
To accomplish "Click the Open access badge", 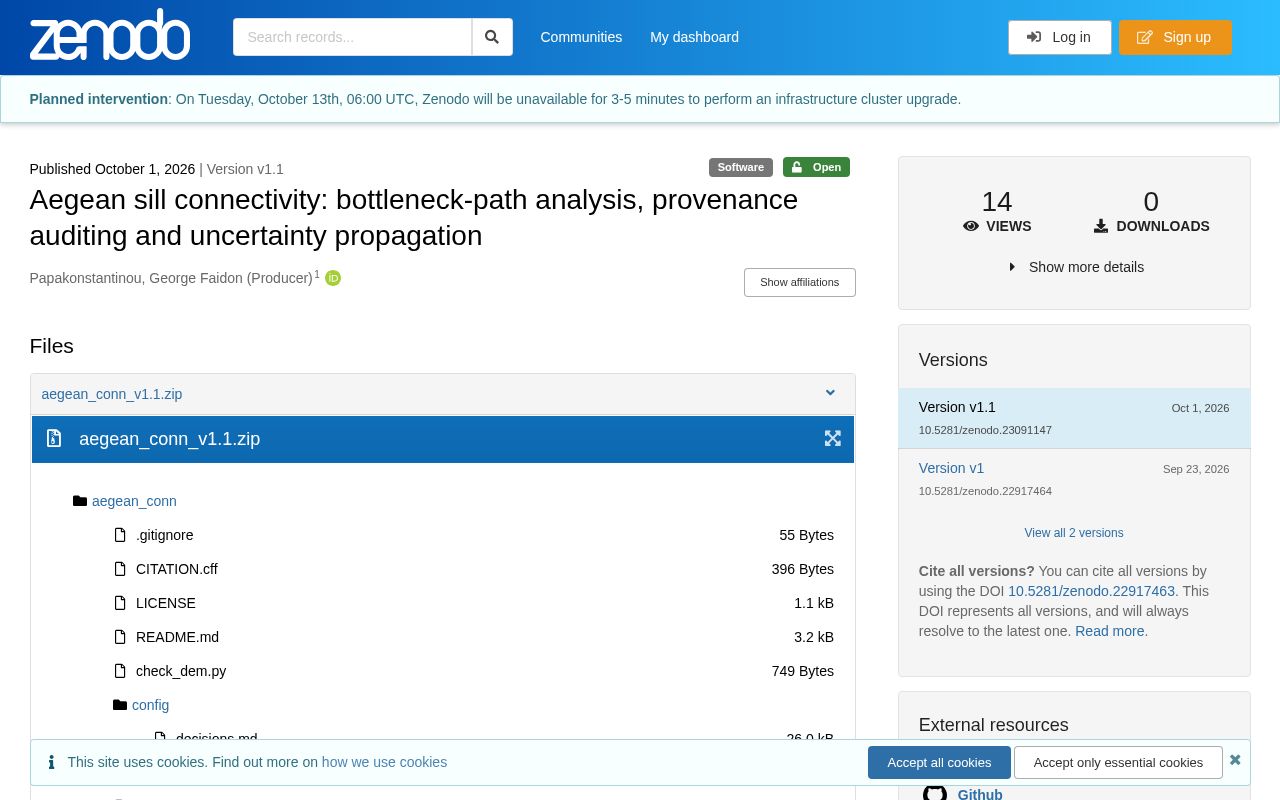I will 816,167.
